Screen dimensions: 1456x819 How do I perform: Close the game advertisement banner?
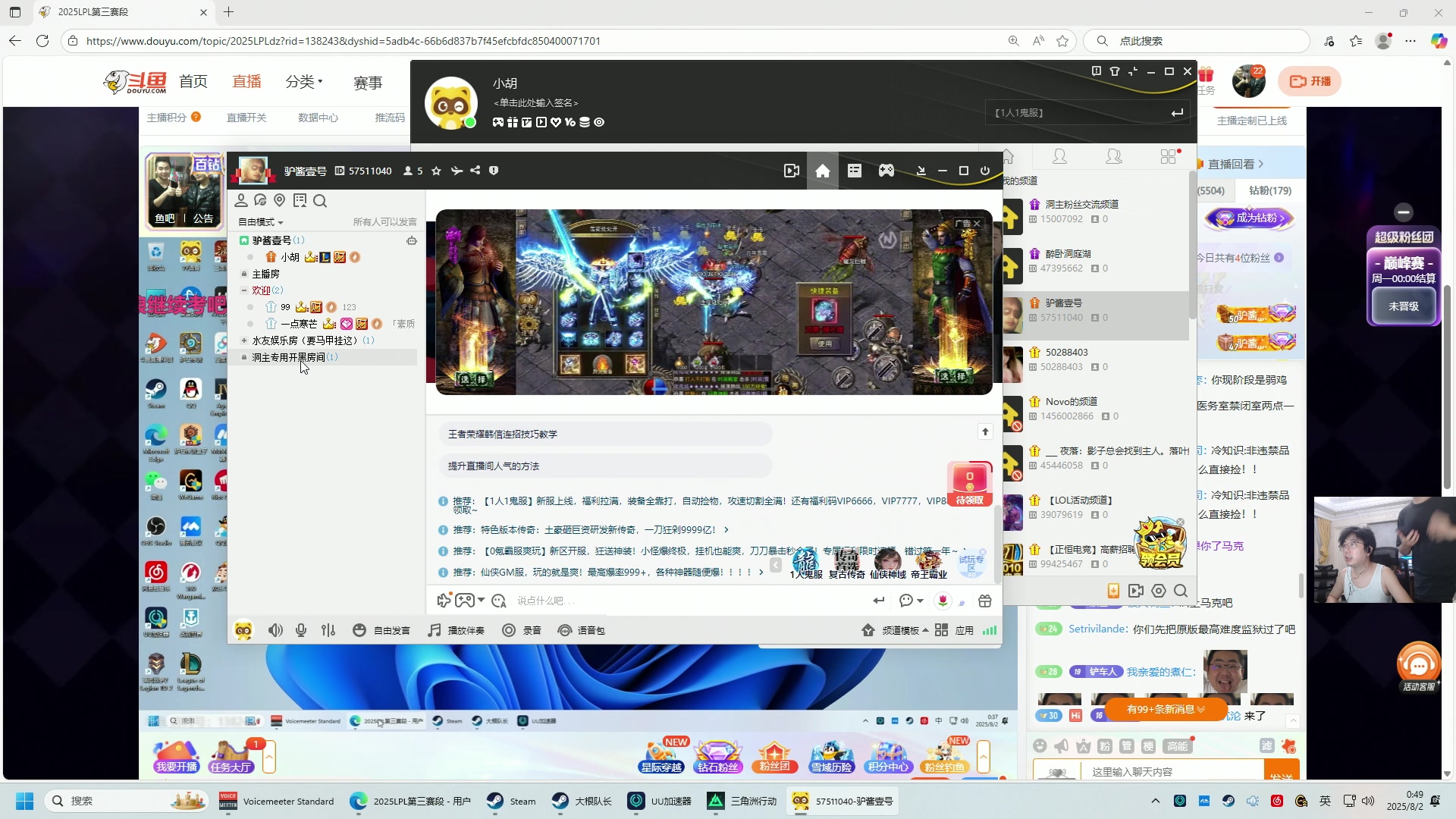point(977,224)
